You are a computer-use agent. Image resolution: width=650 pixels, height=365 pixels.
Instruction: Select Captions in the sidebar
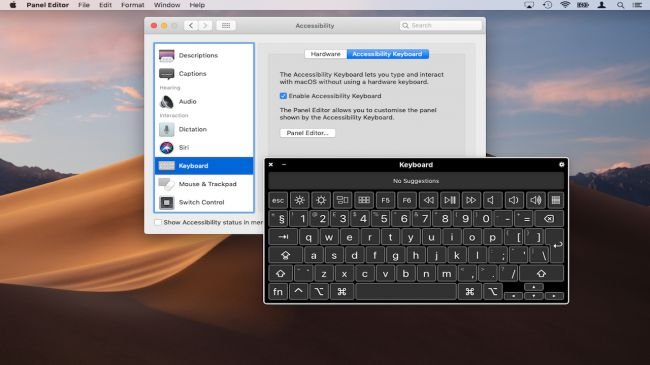(204, 73)
